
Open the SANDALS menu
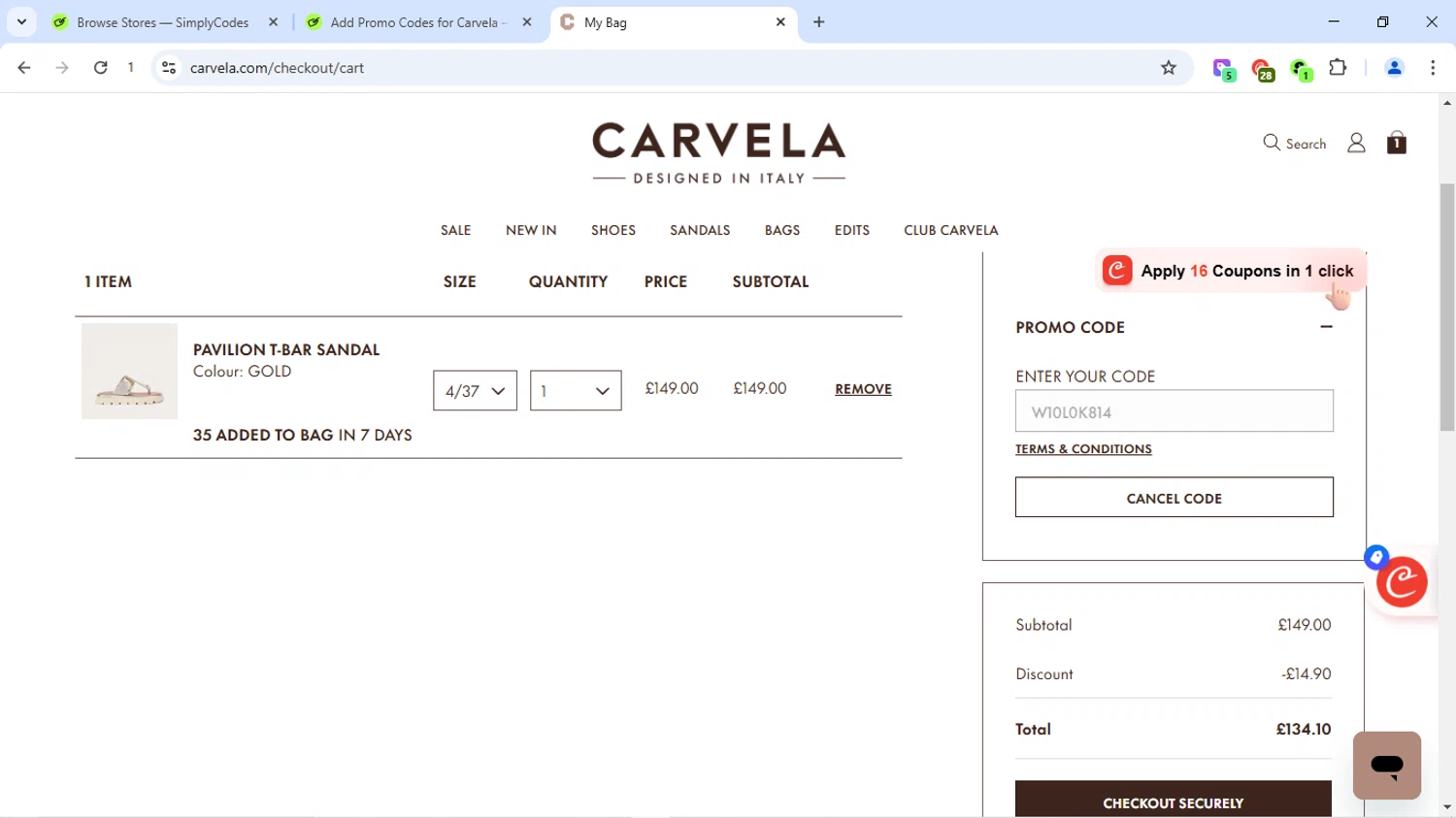click(x=700, y=230)
